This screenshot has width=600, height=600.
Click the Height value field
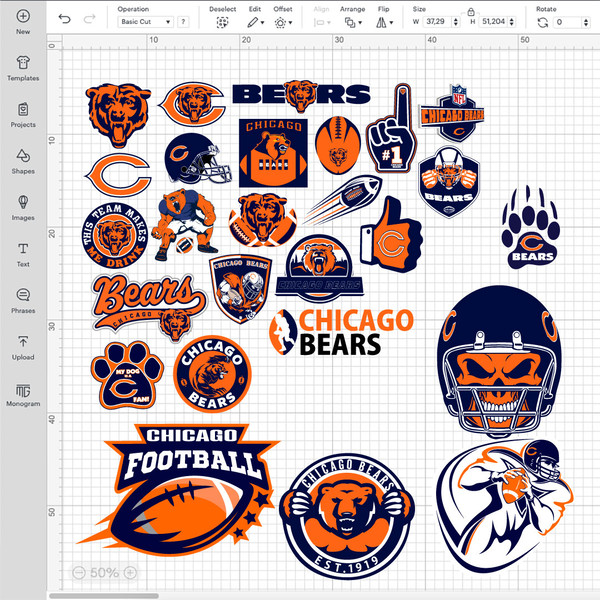(x=493, y=22)
